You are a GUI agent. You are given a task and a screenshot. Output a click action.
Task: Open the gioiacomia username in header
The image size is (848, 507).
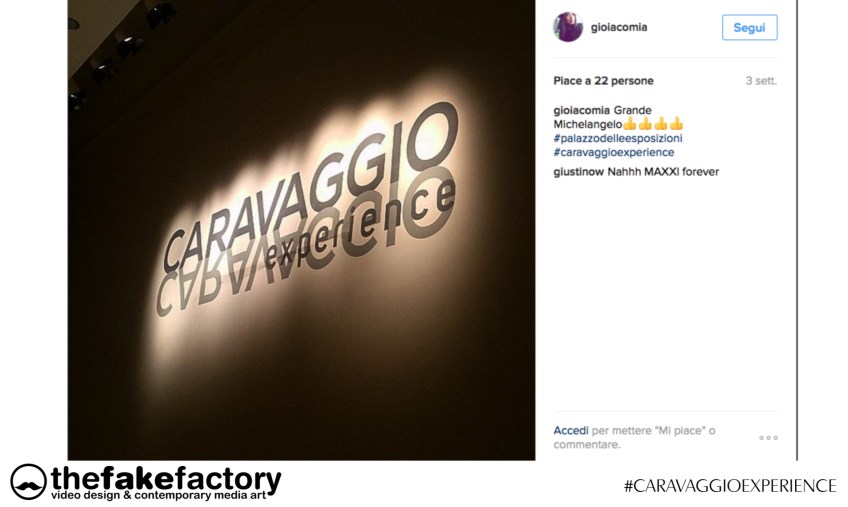tap(619, 27)
